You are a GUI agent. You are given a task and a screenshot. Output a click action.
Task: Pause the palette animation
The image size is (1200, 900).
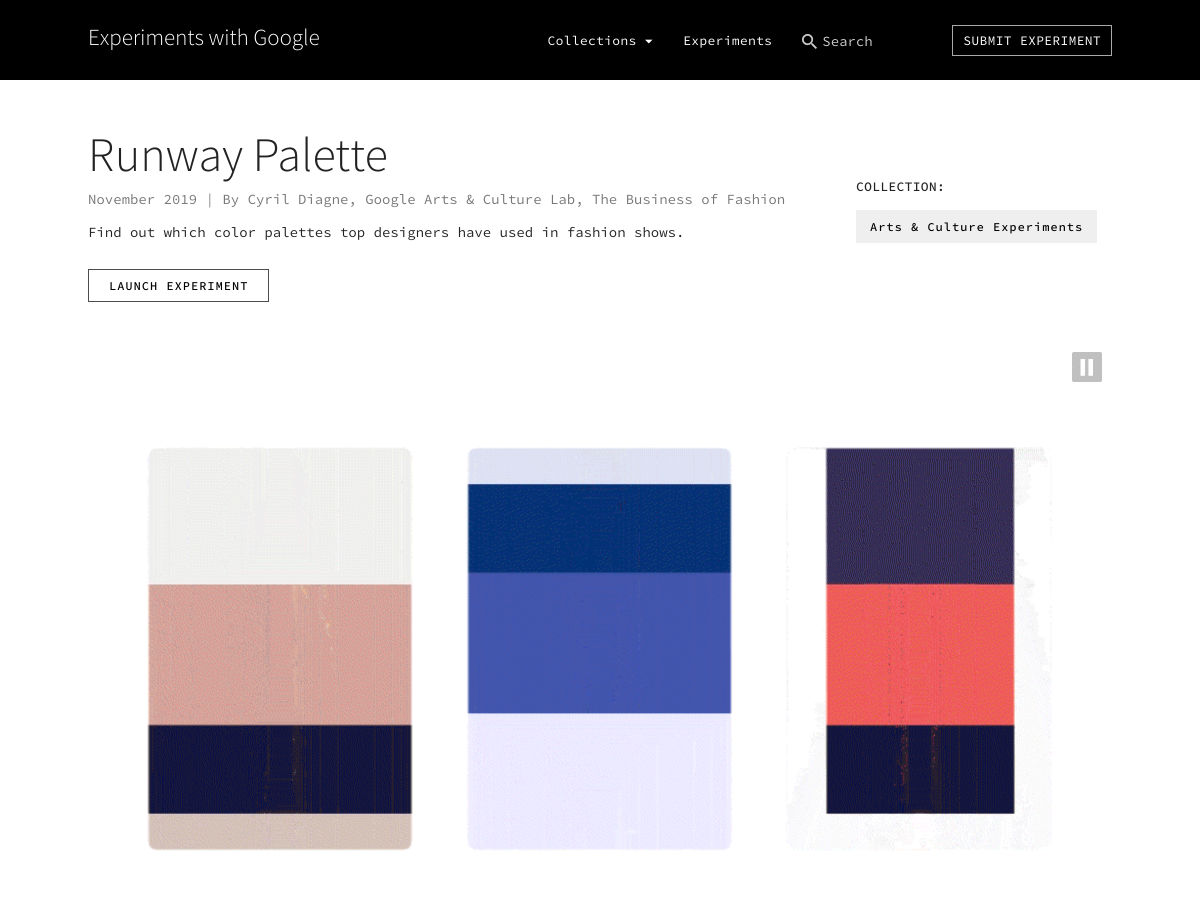click(1086, 367)
